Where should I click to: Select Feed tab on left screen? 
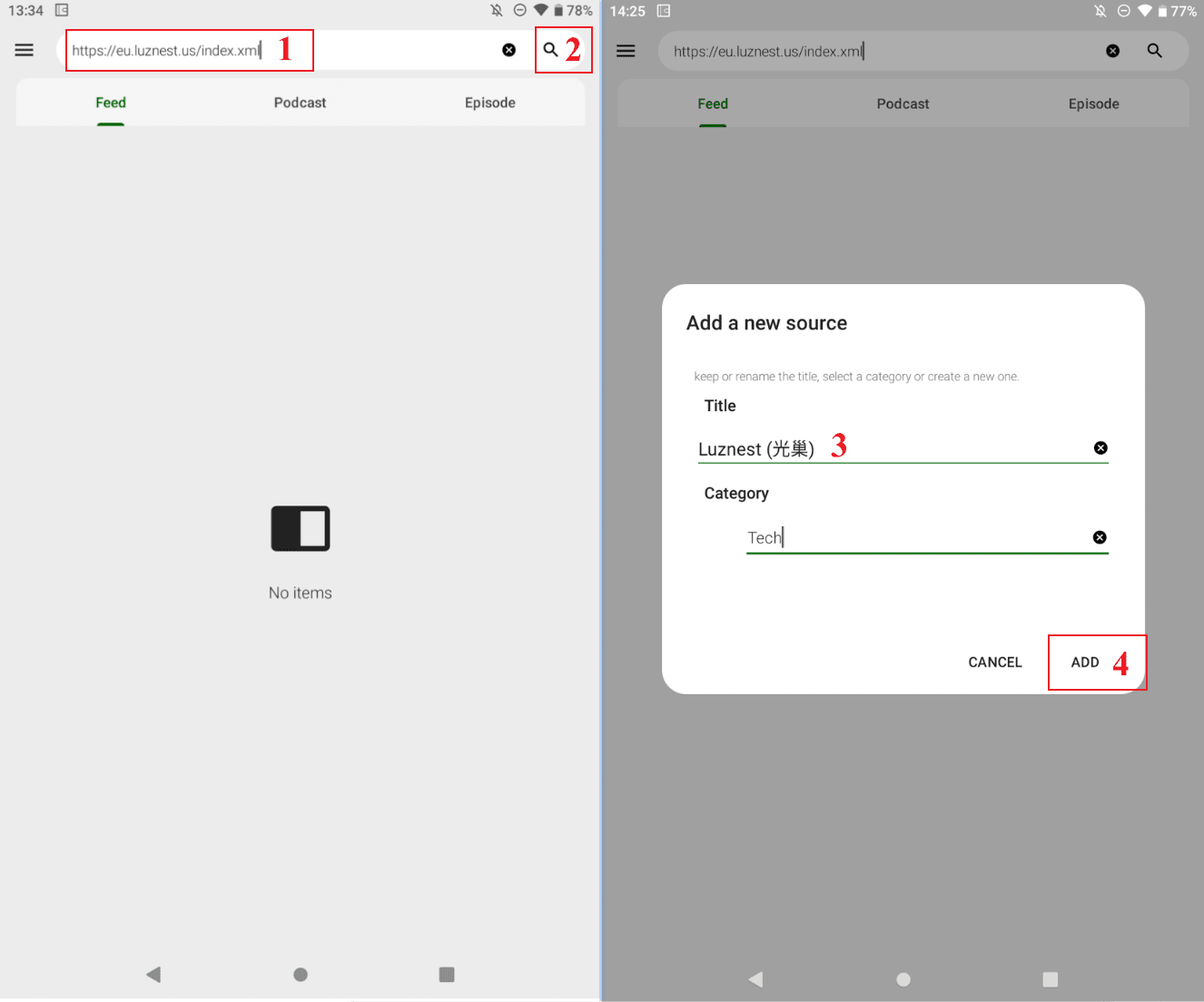point(111,103)
